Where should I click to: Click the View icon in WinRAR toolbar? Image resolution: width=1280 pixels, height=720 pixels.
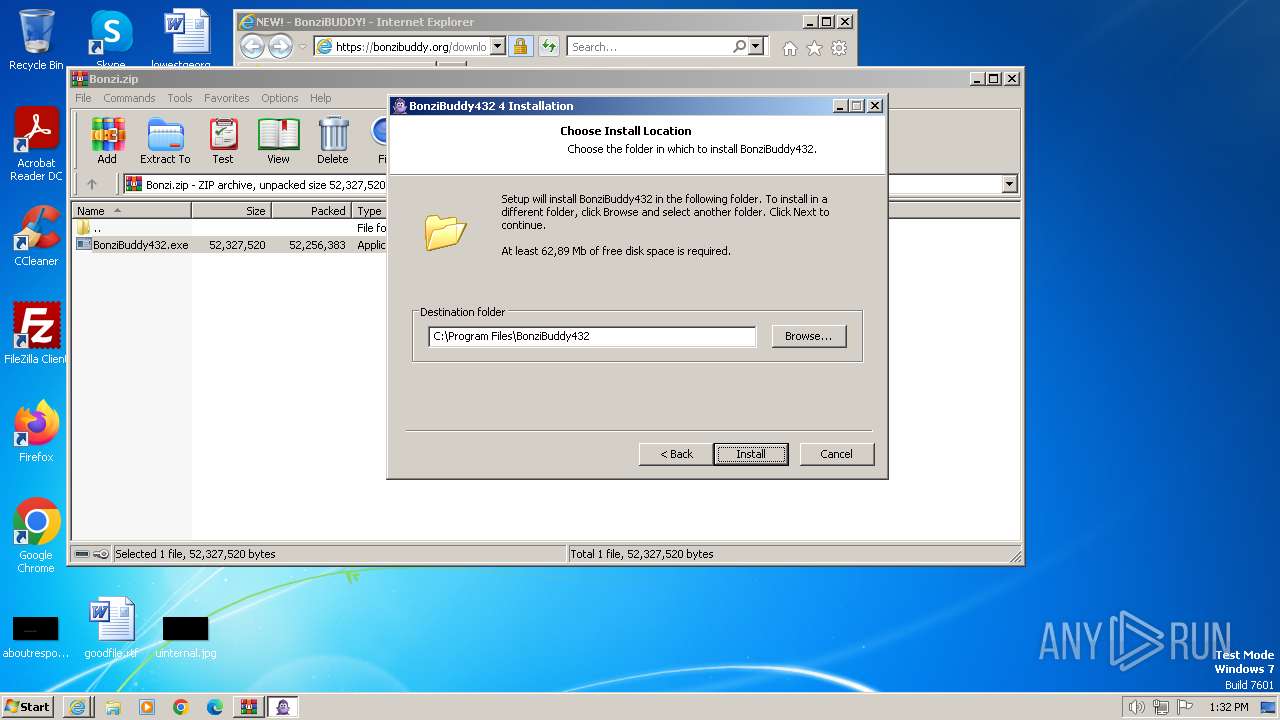tap(278, 141)
